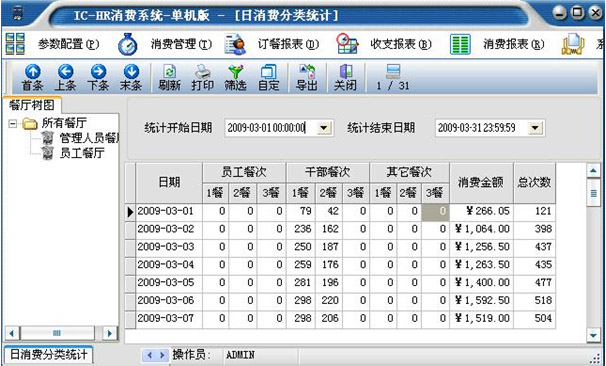This screenshot has height=366, width=606.
Task: Click the 总次数 column header
Action: coord(535,183)
